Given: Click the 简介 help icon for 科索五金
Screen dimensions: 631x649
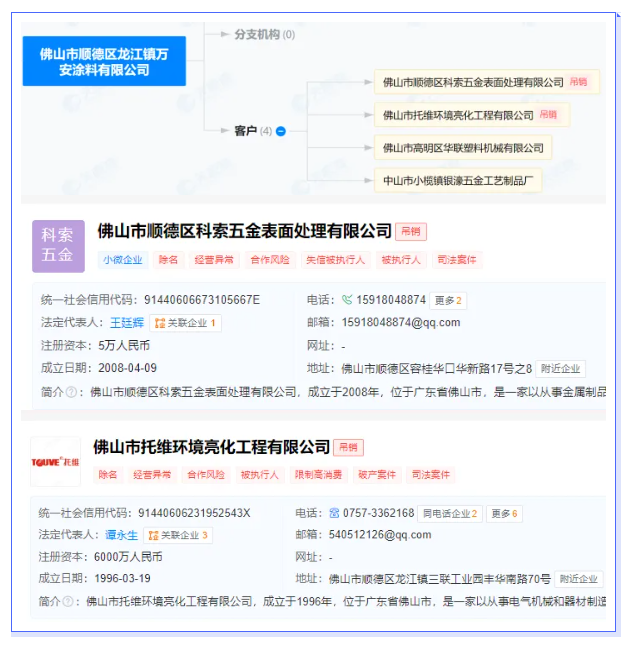Looking at the screenshot, I should click(71, 392).
